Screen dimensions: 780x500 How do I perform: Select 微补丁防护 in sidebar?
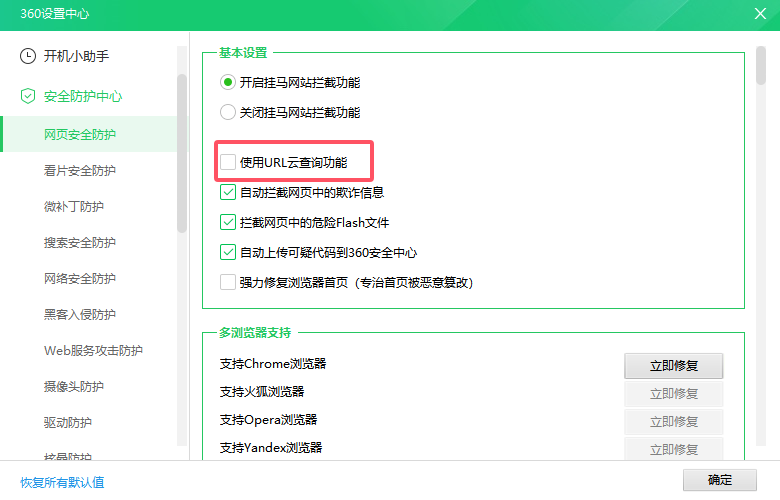pos(74,206)
